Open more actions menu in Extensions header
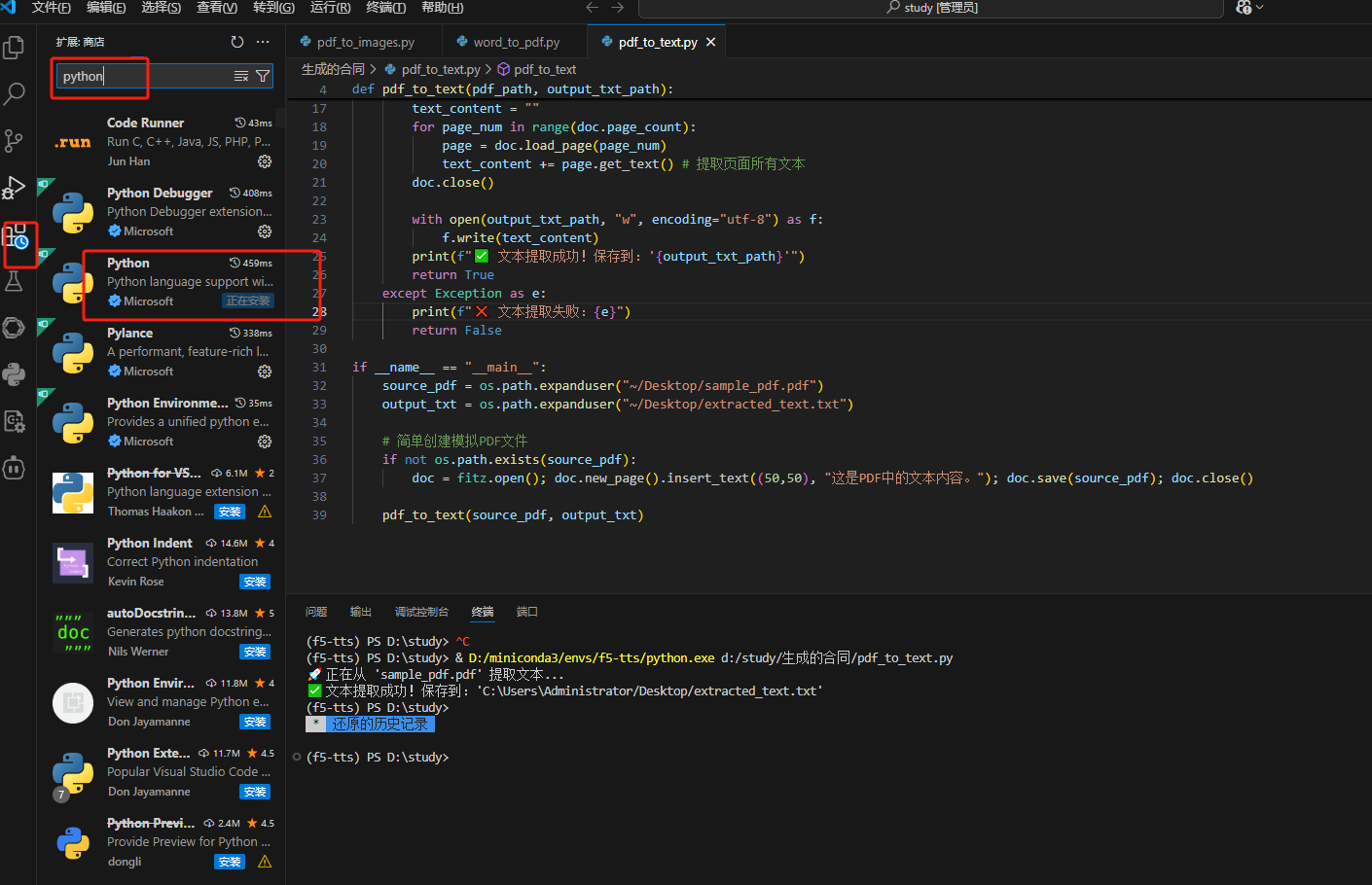Viewport: 1372px width, 885px height. [x=263, y=42]
